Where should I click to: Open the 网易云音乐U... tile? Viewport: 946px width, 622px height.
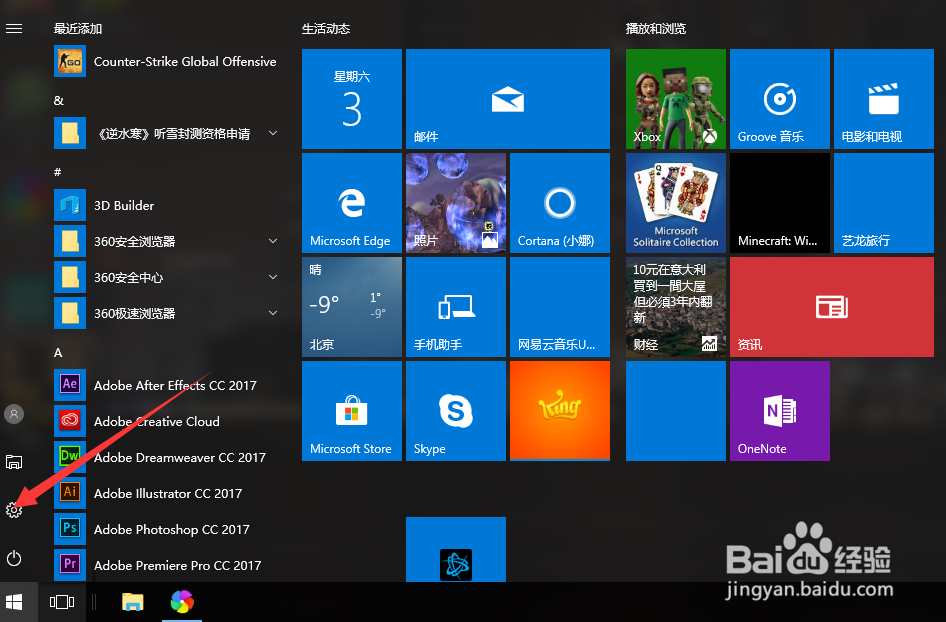click(560, 307)
